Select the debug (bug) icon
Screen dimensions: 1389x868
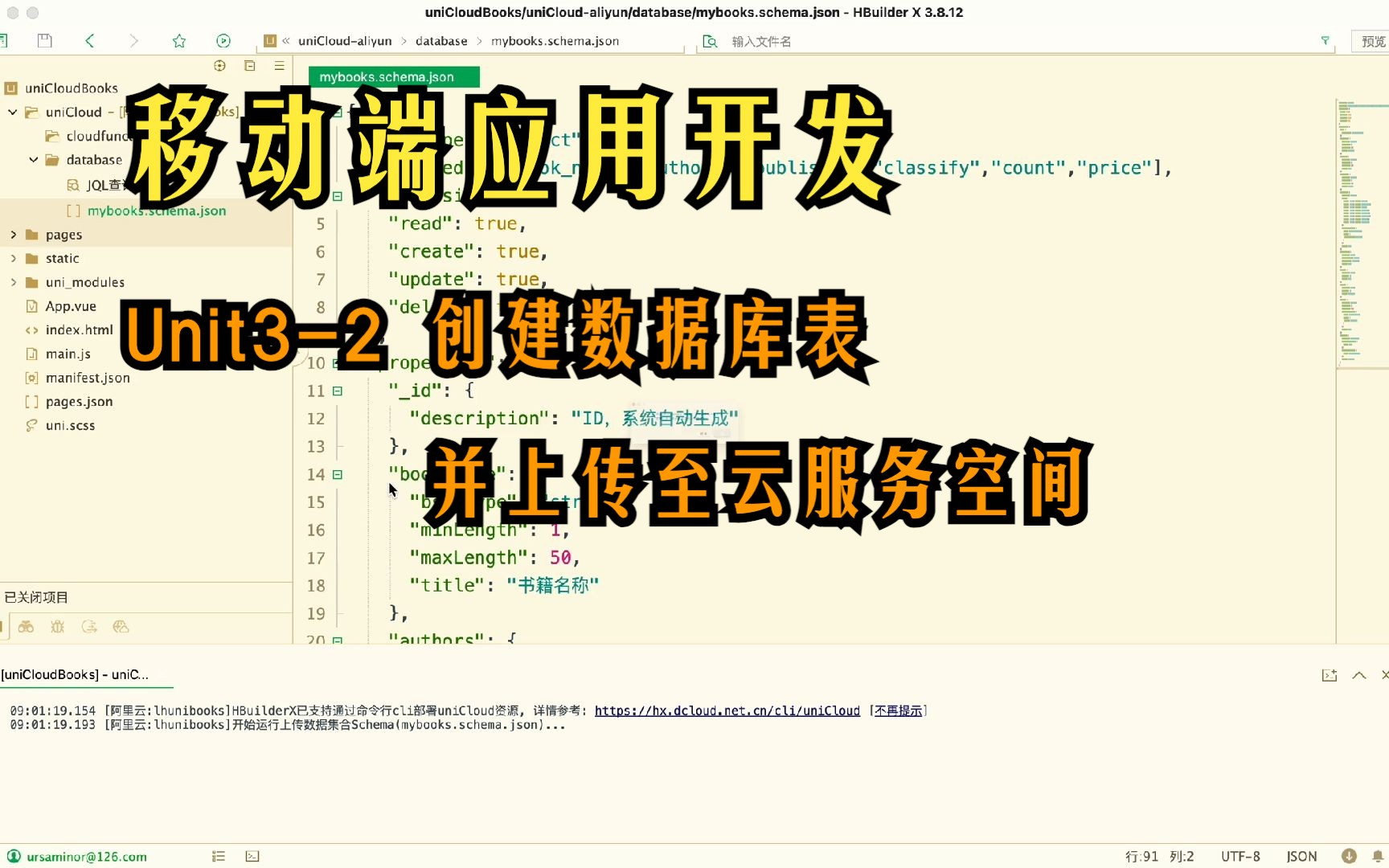58,628
